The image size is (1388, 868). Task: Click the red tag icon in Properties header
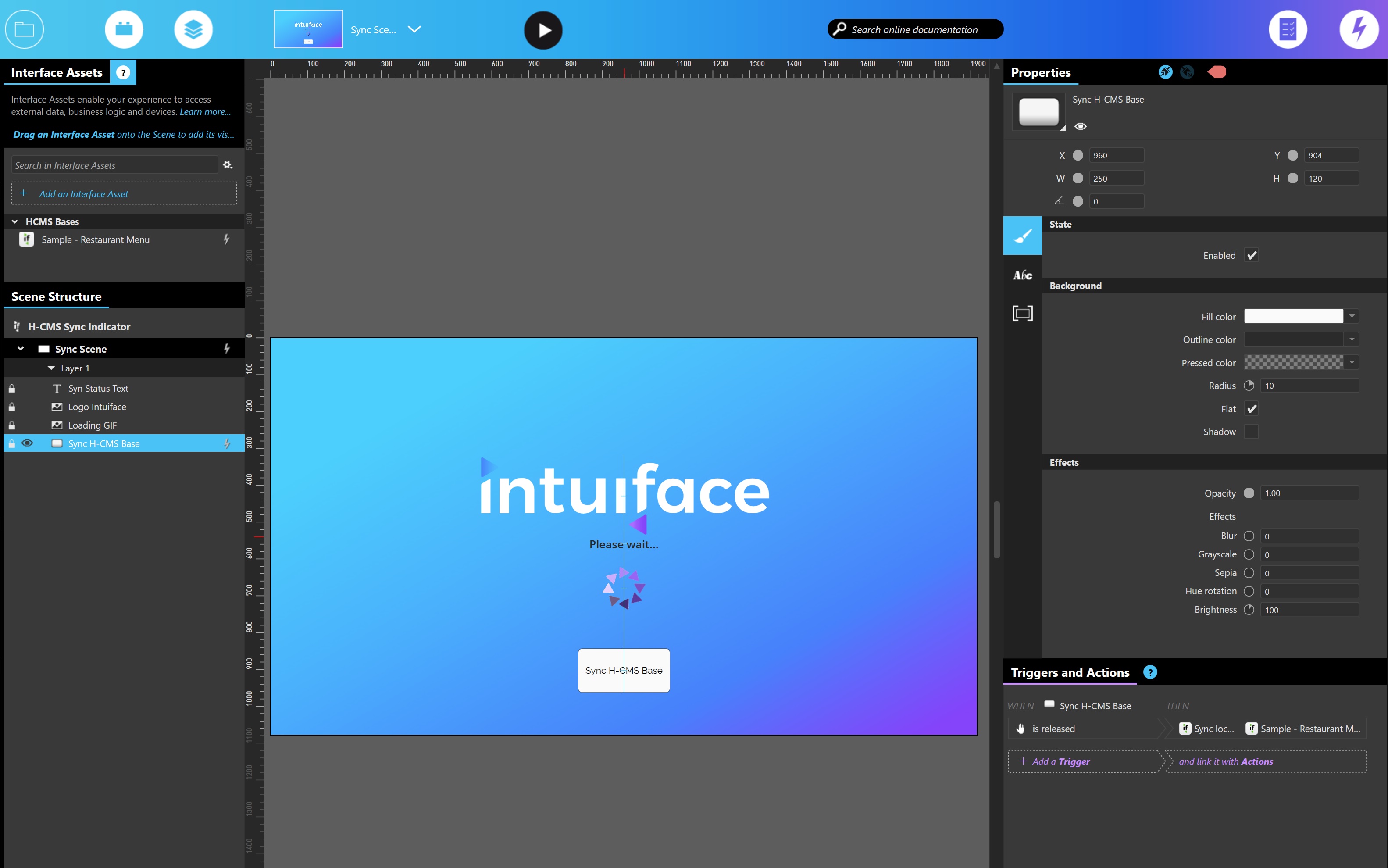(x=1217, y=72)
